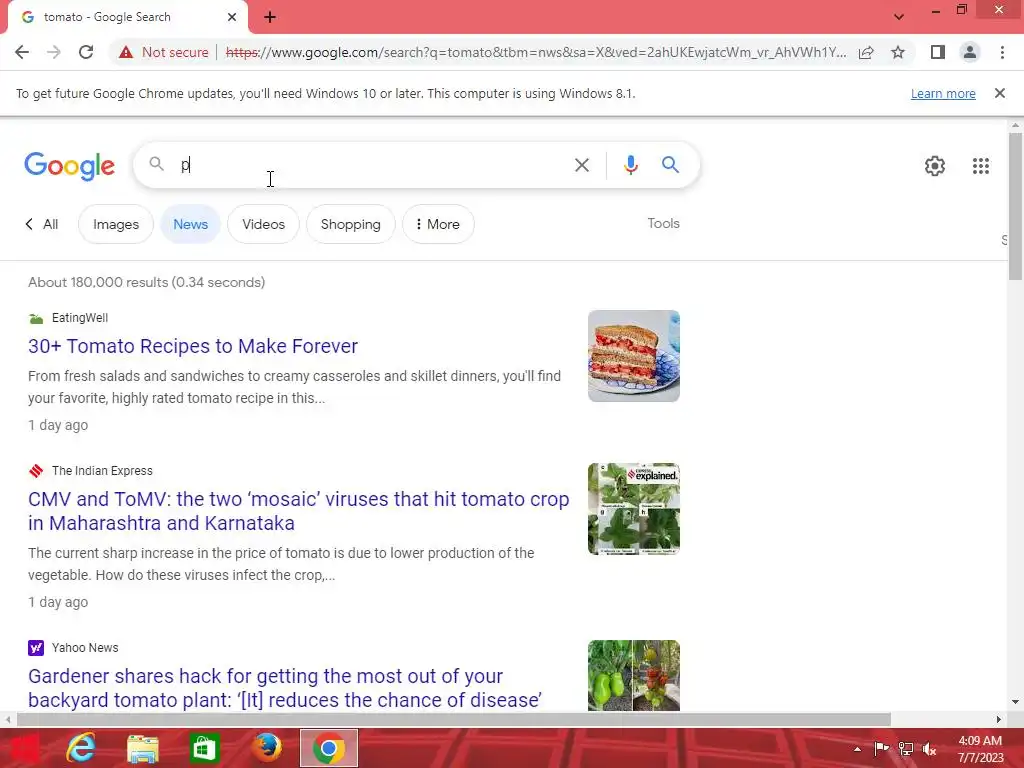Click the horizontal scrollbar at the bottom
The image size is (1024, 768).
coord(454,719)
